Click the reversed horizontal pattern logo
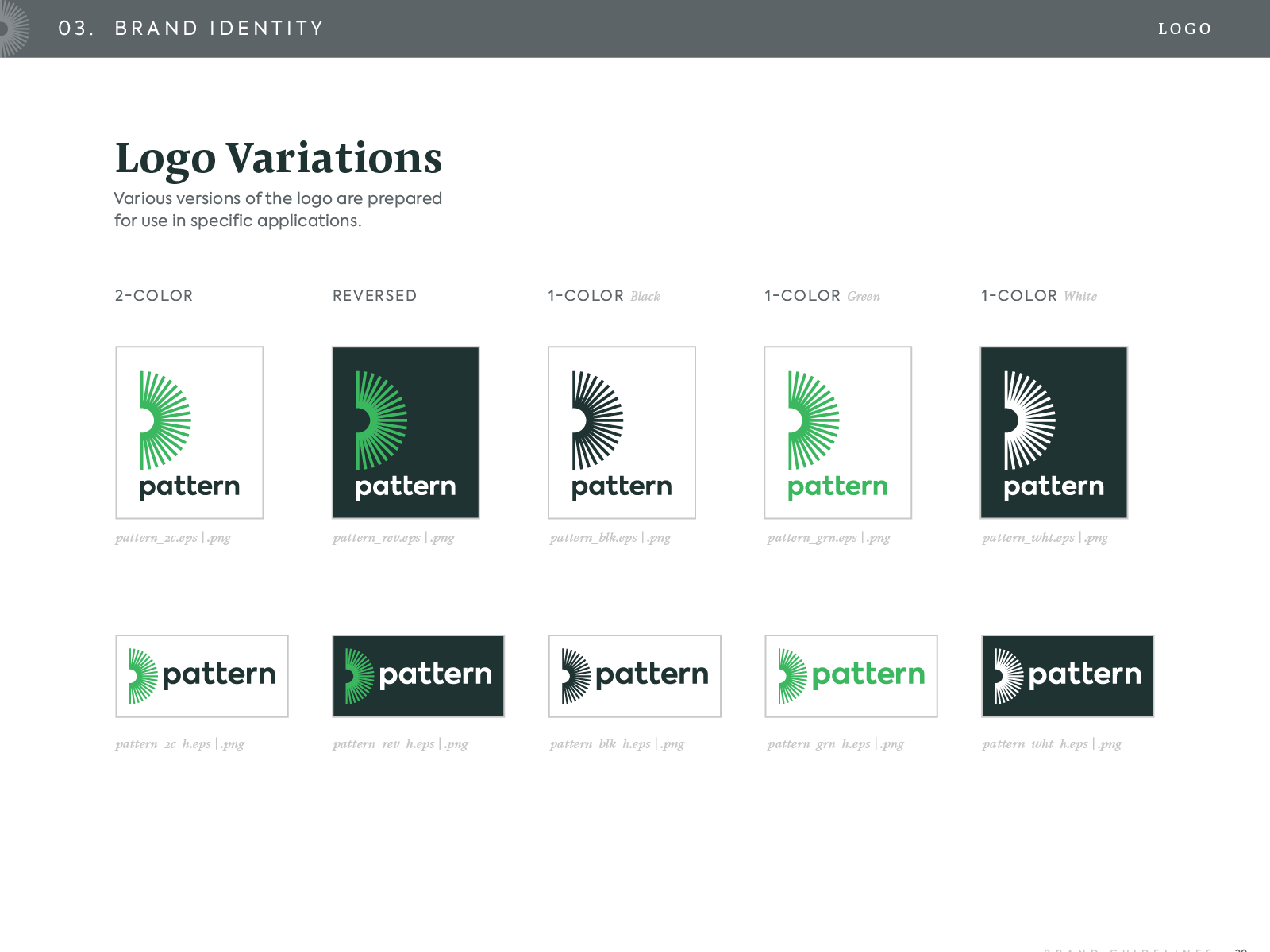This screenshot has width=1270, height=952. click(418, 676)
